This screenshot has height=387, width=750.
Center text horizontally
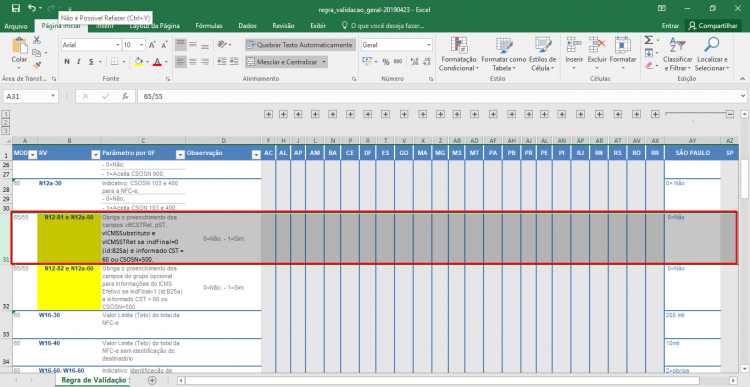193,62
